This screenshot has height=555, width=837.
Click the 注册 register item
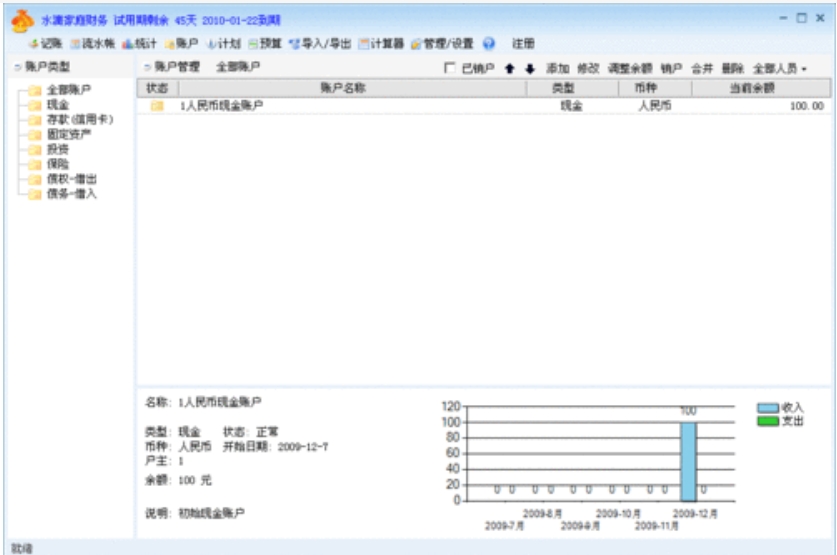pos(523,44)
